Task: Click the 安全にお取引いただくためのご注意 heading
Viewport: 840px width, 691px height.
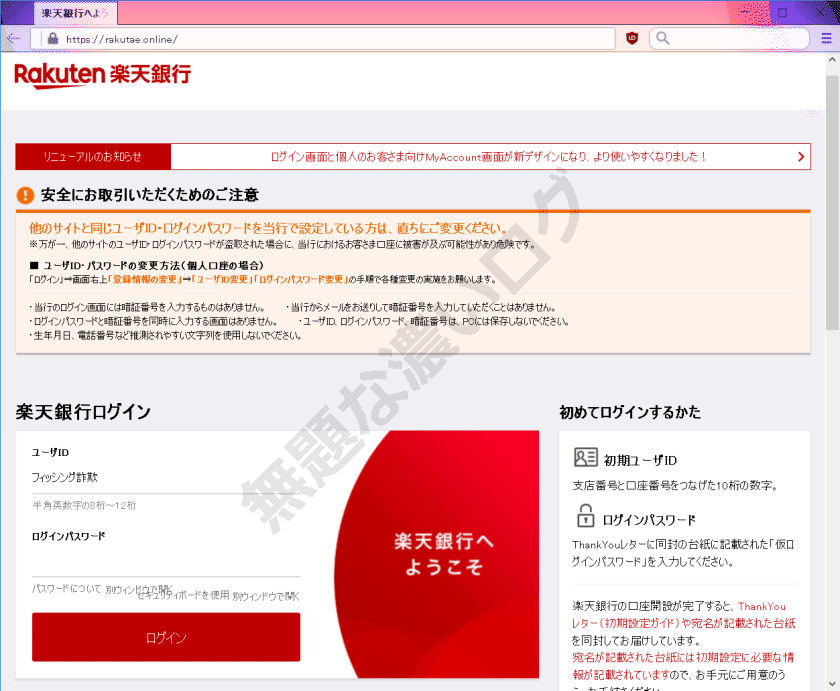Action: 150,195
